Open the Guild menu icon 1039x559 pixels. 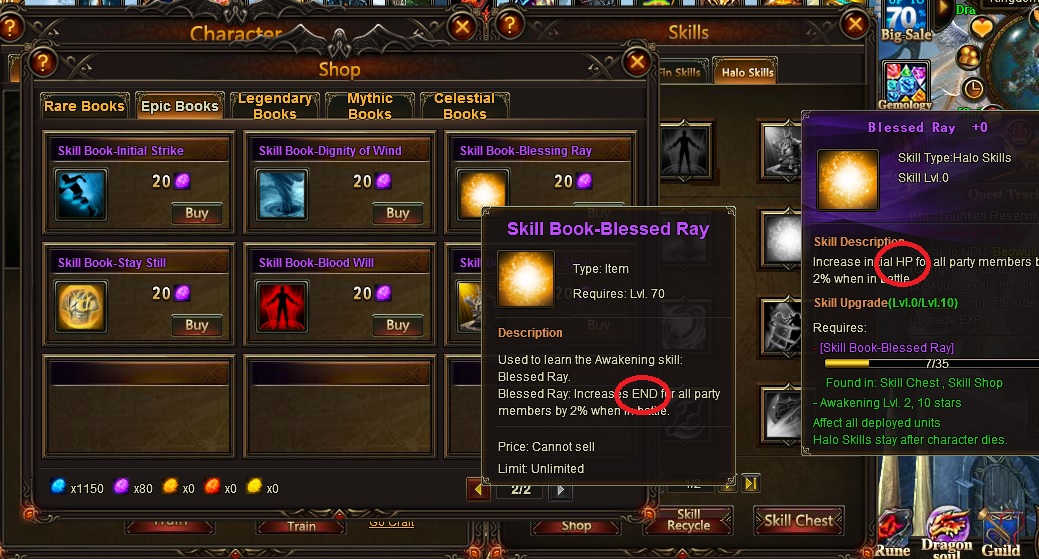pyautogui.click(x=1000, y=534)
